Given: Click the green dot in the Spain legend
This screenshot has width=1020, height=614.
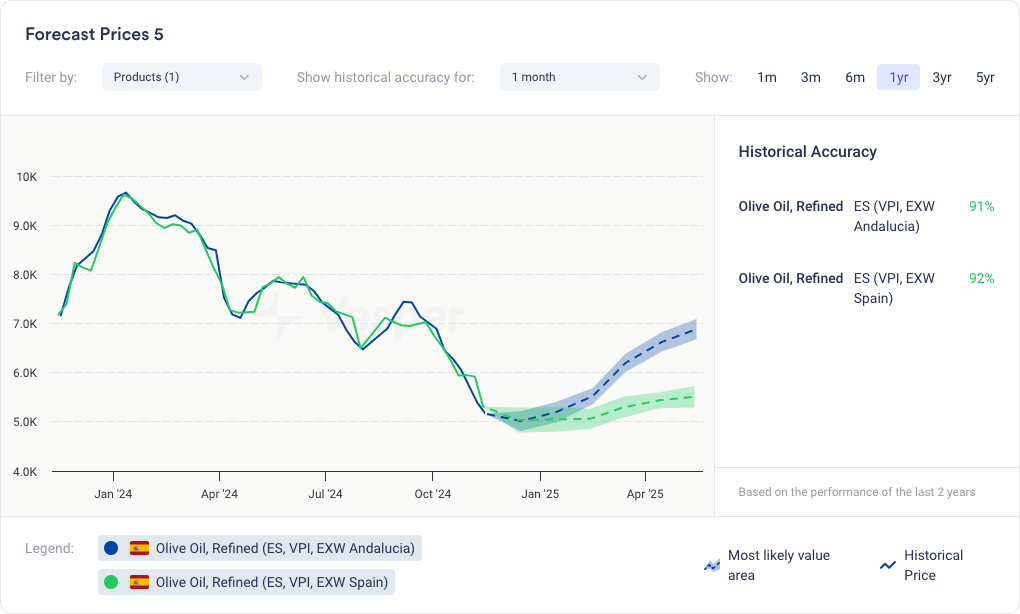Looking at the screenshot, I should tap(111, 582).
